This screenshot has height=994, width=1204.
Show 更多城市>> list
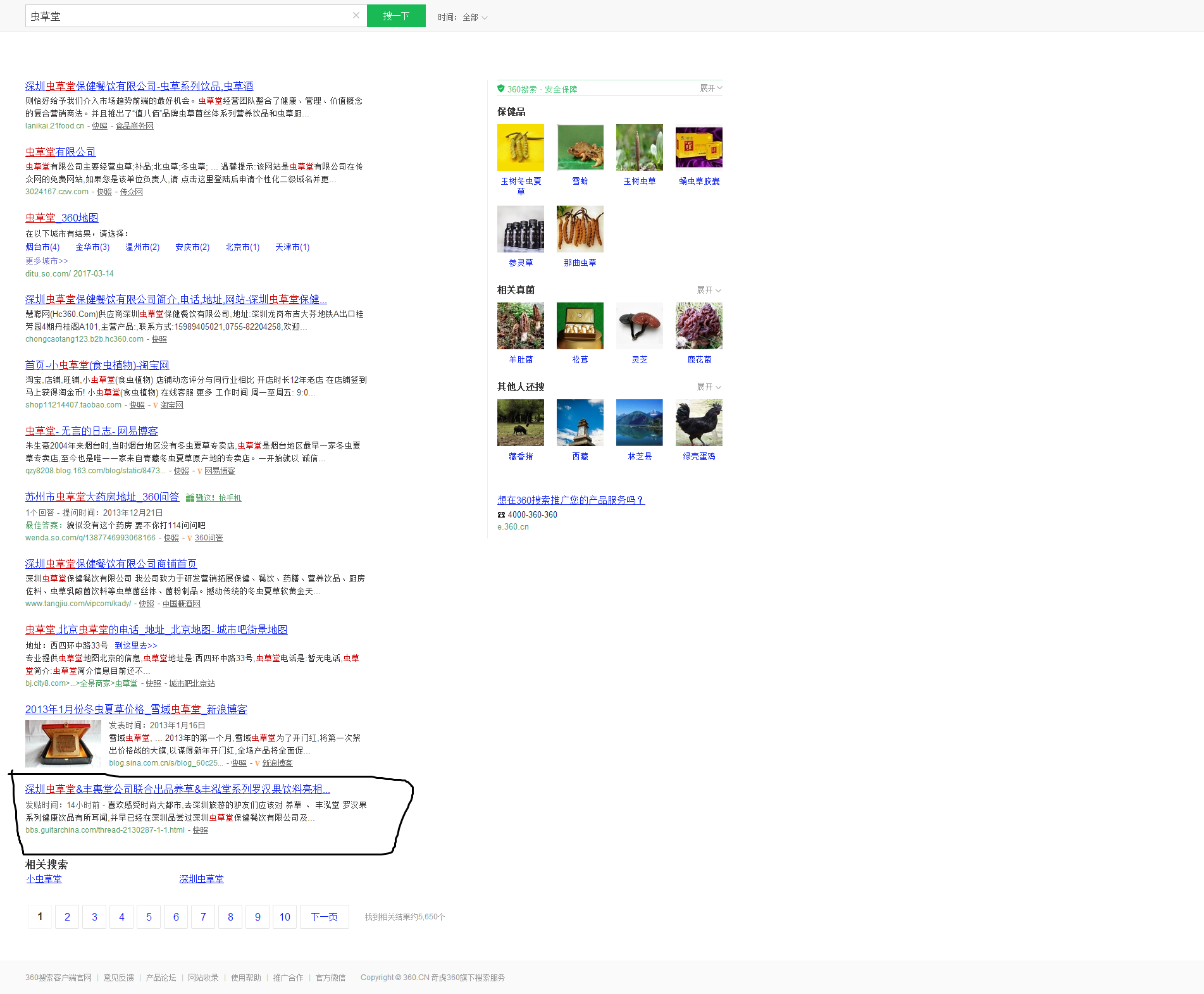click(x=47, y=261)
